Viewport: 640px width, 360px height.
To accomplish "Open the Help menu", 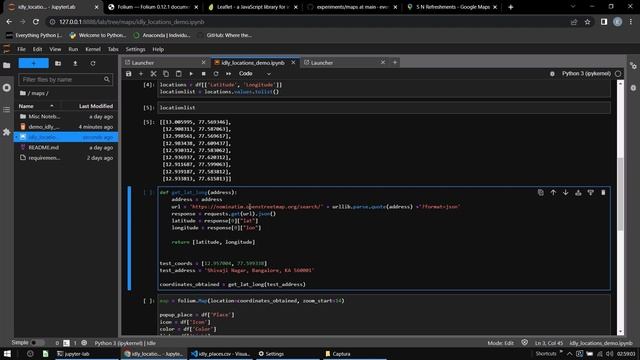I will coord(158,49).
